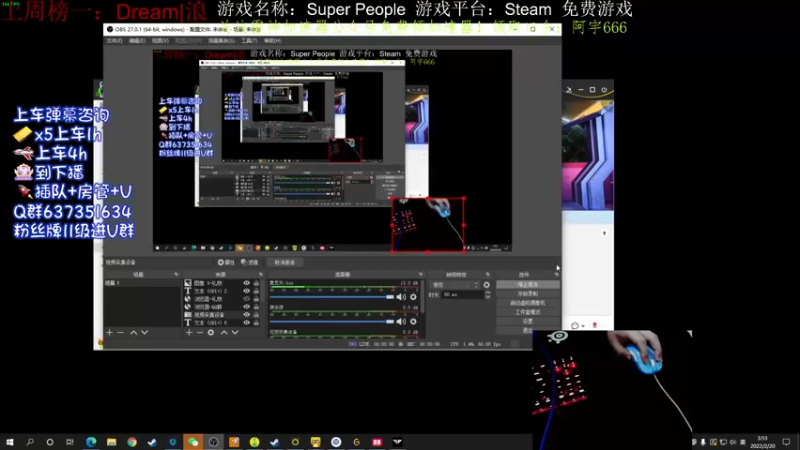This screenshot has height=450, width=800.
Task: Open source 滤镜 (filters) from source toolbar
Action: coord(249,262)
